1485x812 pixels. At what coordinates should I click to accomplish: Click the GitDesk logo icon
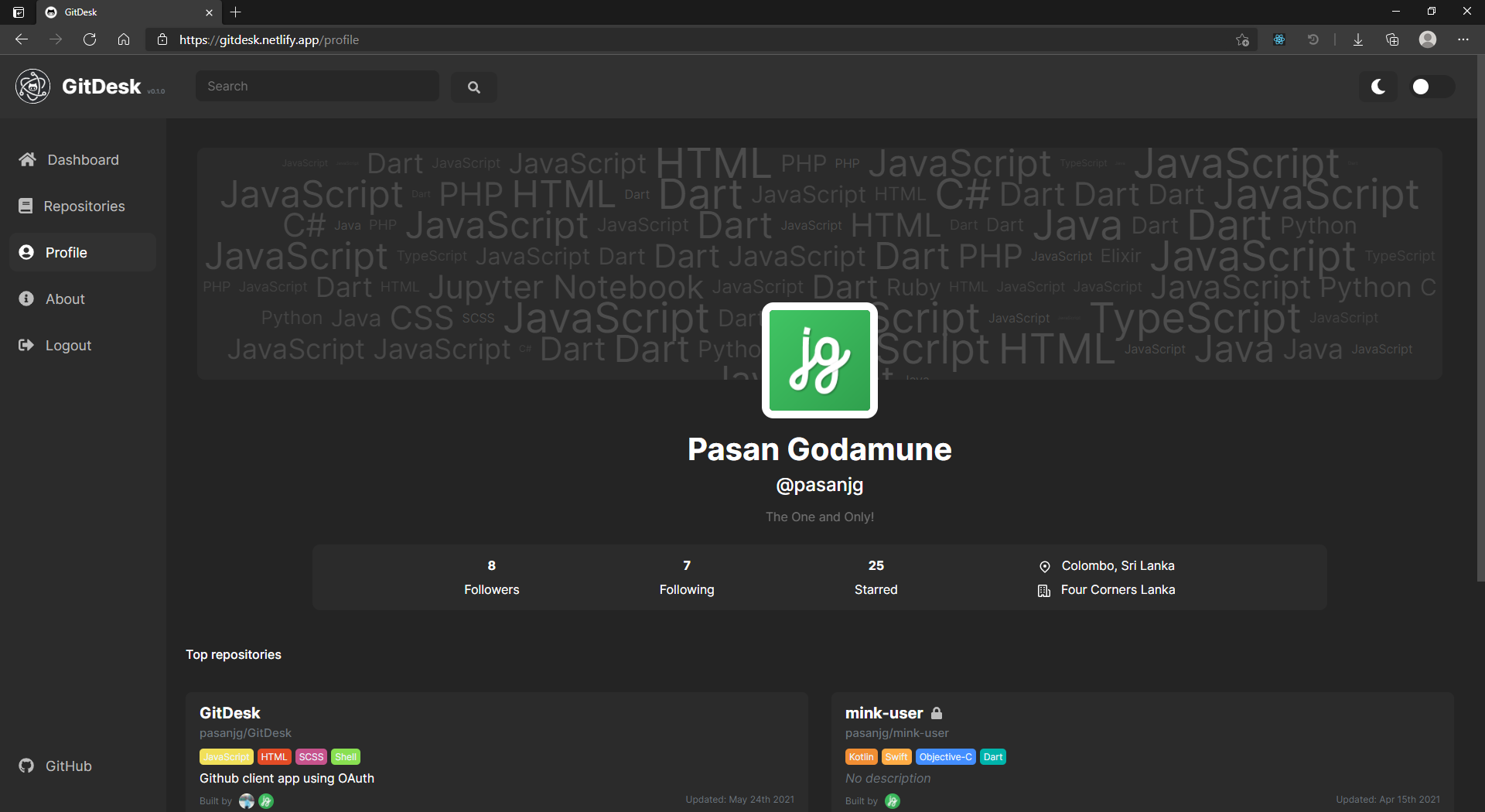click(33, 86)
